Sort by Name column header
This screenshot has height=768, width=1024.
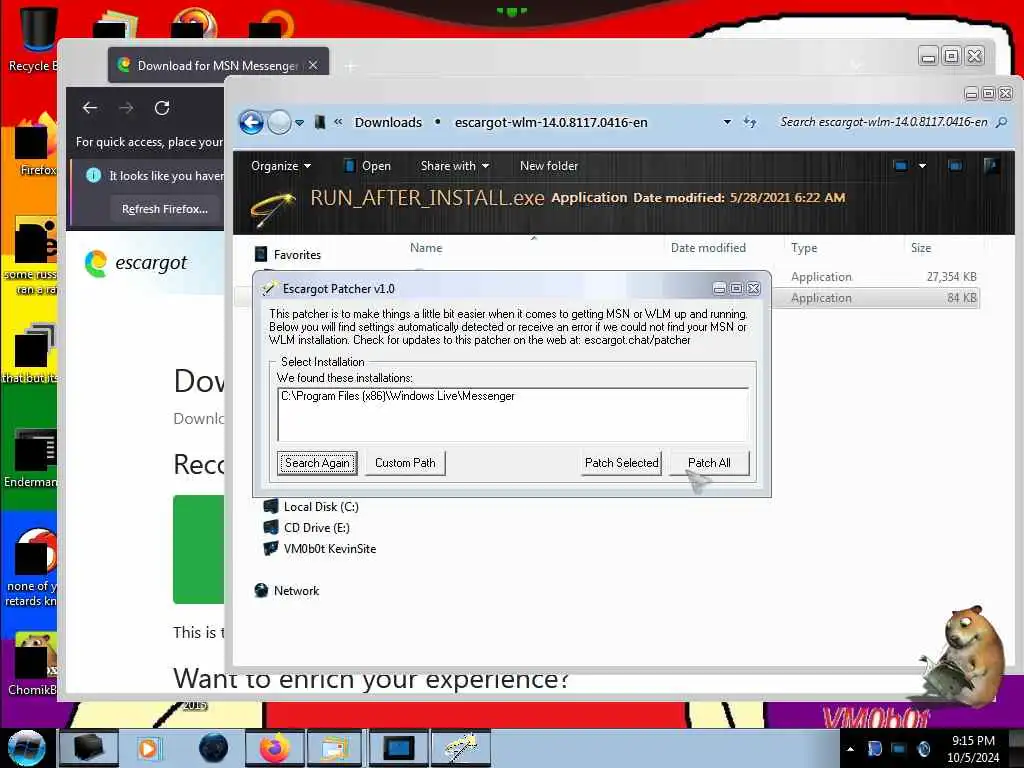point(426,248)
